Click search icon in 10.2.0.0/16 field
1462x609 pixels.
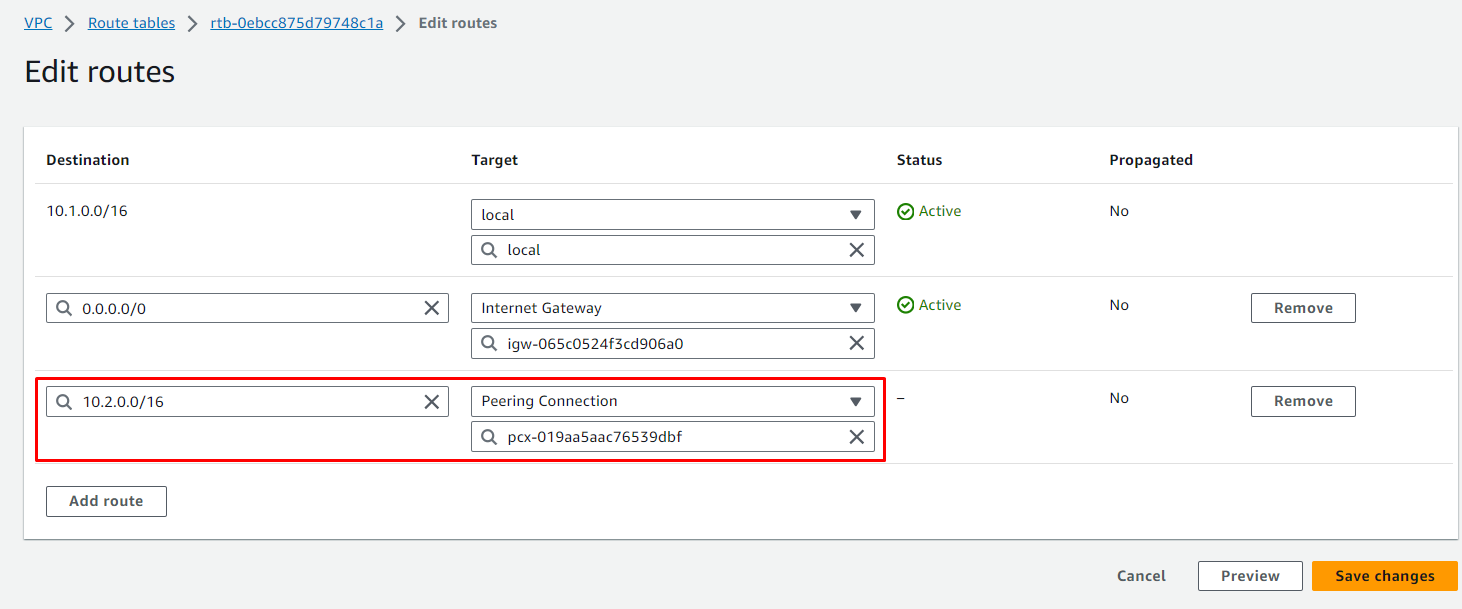point(64,401)
